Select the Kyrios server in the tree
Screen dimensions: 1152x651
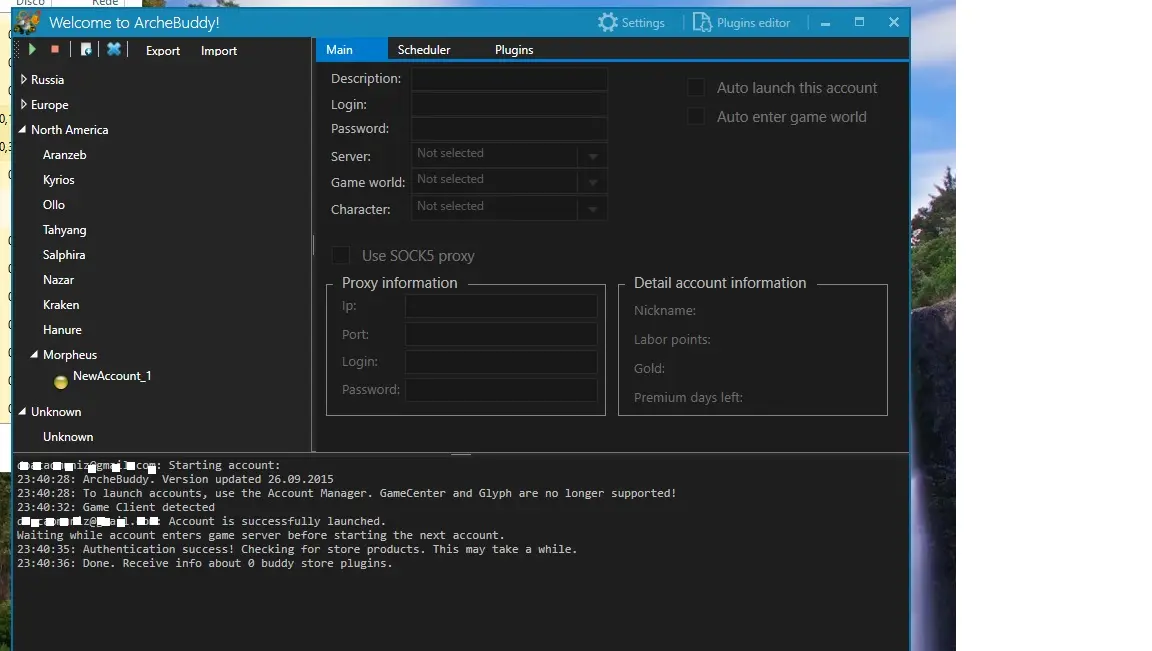(x=59, y=180)
